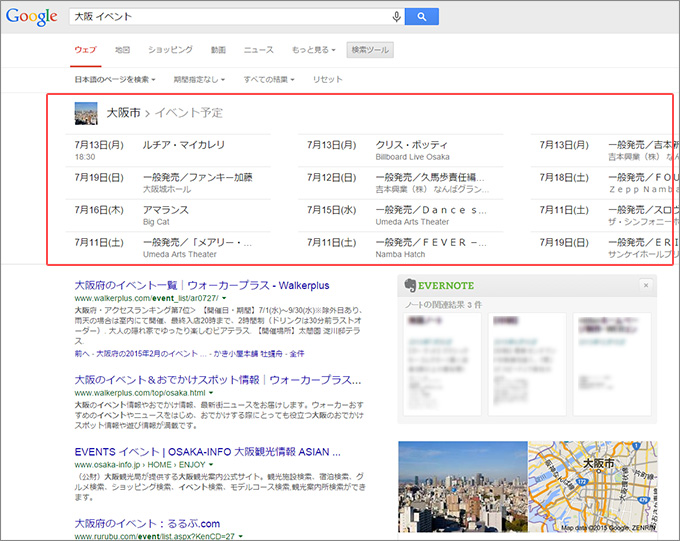The height and width of the screenshot is (541, 680).
Task: Open the 動画 tab
Action: coord(218,50)
